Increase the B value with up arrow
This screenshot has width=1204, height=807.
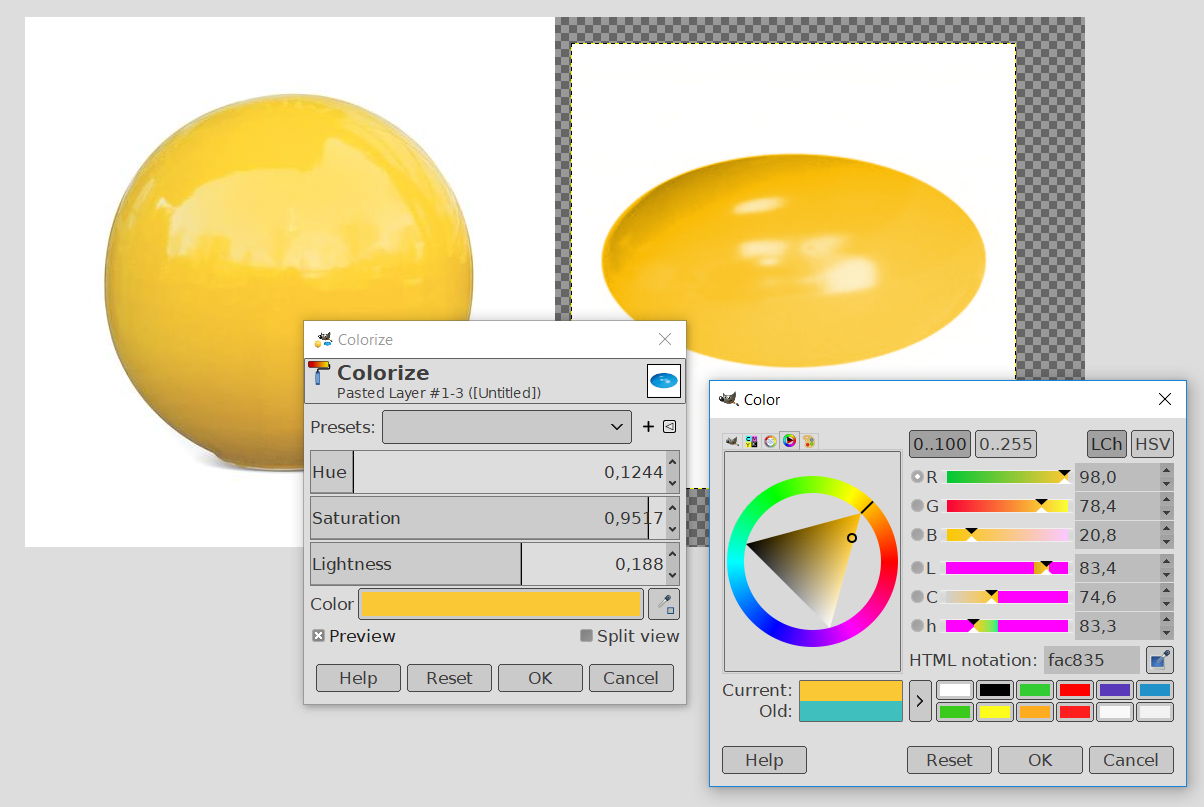click(x=1166, y=528)
